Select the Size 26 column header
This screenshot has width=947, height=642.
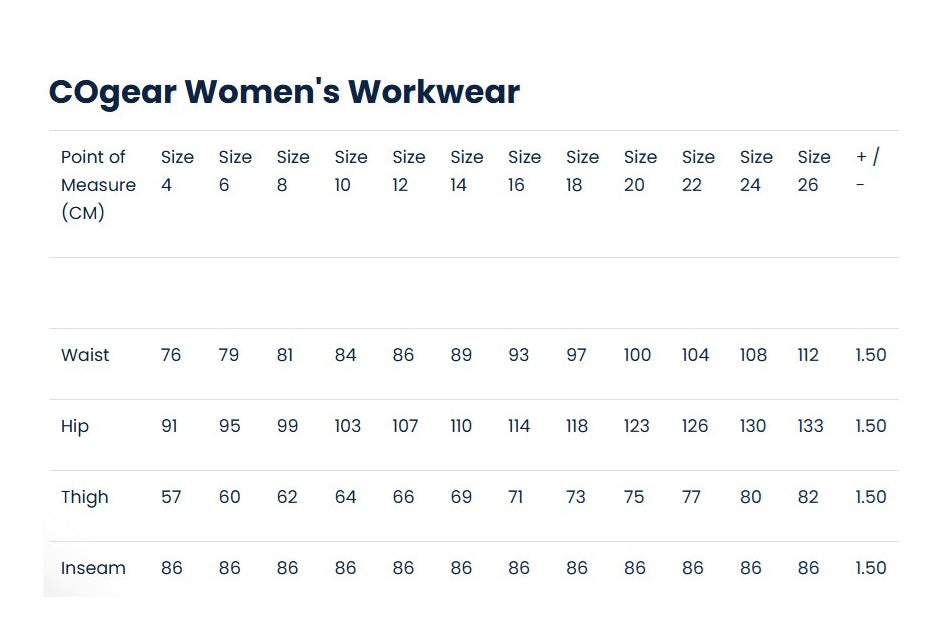click(x=814, y=171)
